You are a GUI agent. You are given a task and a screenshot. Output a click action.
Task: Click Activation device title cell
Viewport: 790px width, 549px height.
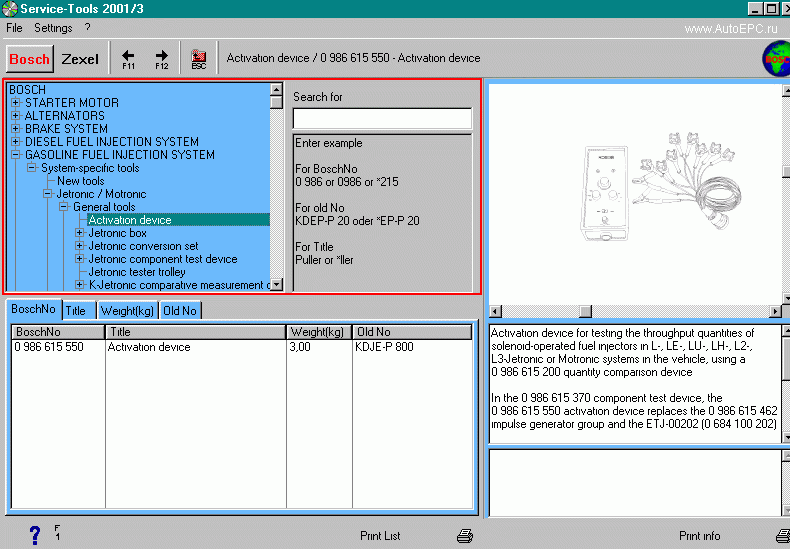coord(149,347)
